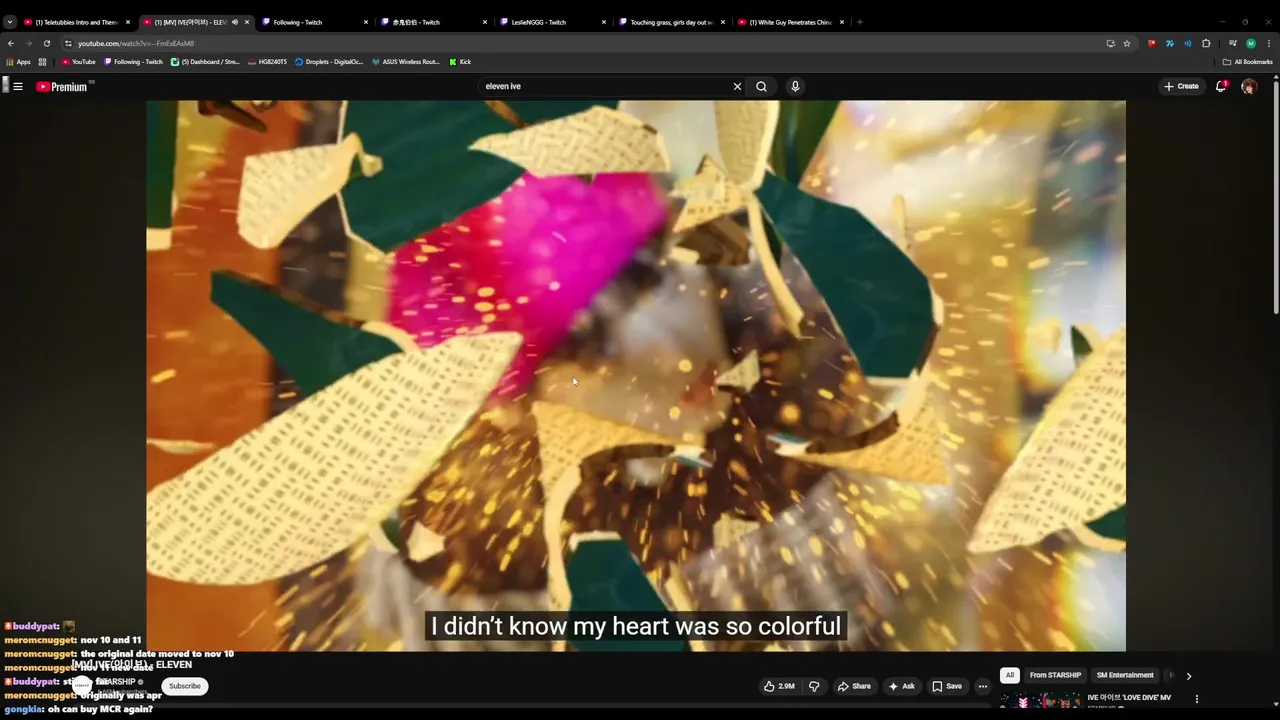1280x720 pixels.
Task: Open the Dashboard / Stre... bookmark
Action: 205,62
